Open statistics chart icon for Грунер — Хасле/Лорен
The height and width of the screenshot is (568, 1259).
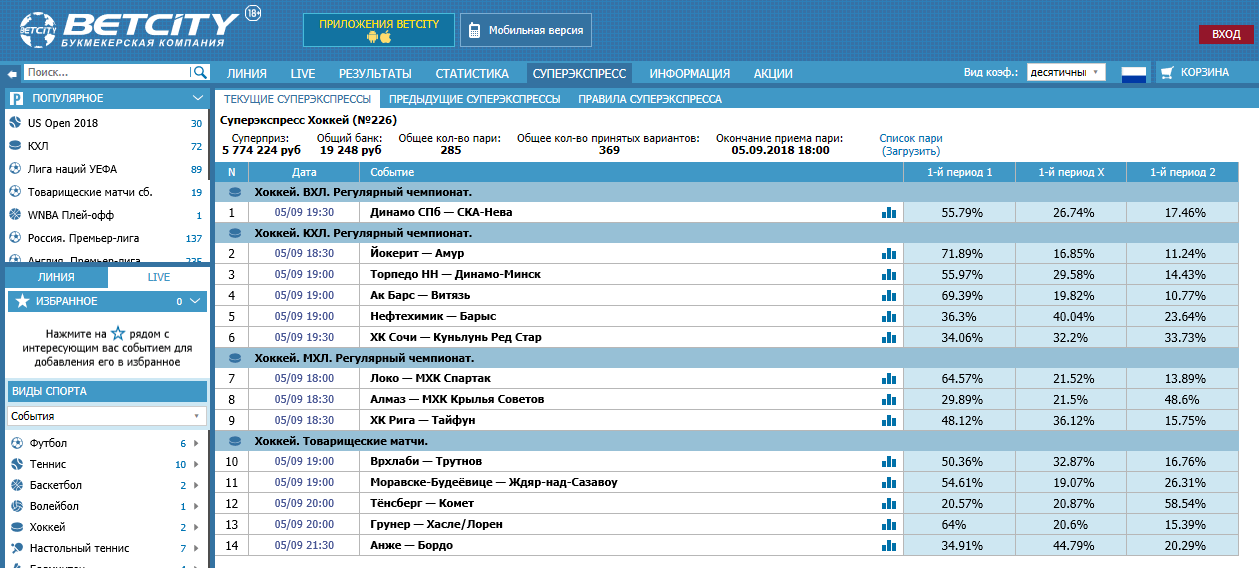(x=888, y=524)
